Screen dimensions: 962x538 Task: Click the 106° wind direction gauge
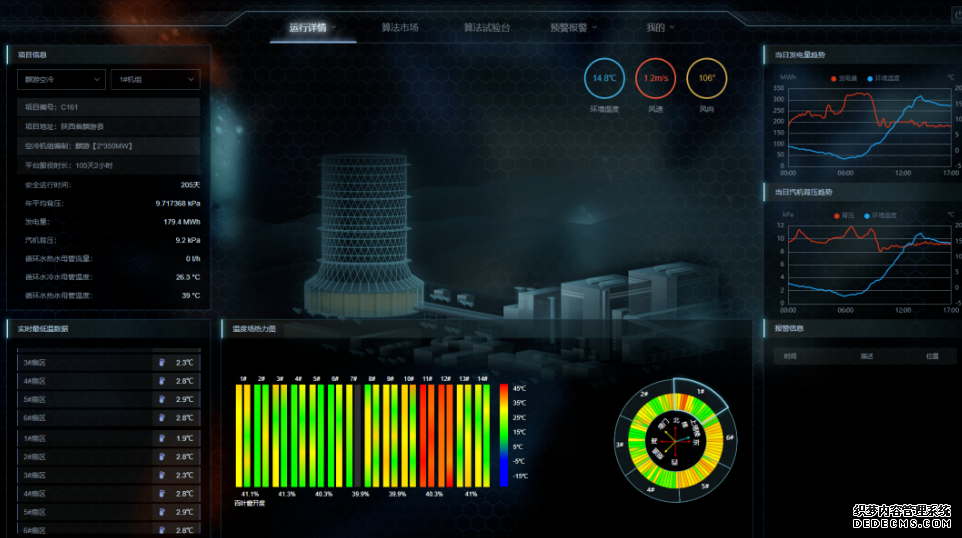[x=706, y=78]
